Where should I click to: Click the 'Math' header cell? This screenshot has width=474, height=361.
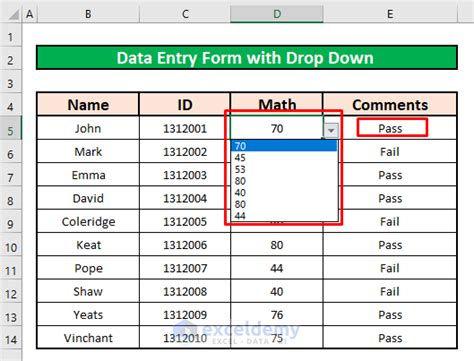(277, 105)
